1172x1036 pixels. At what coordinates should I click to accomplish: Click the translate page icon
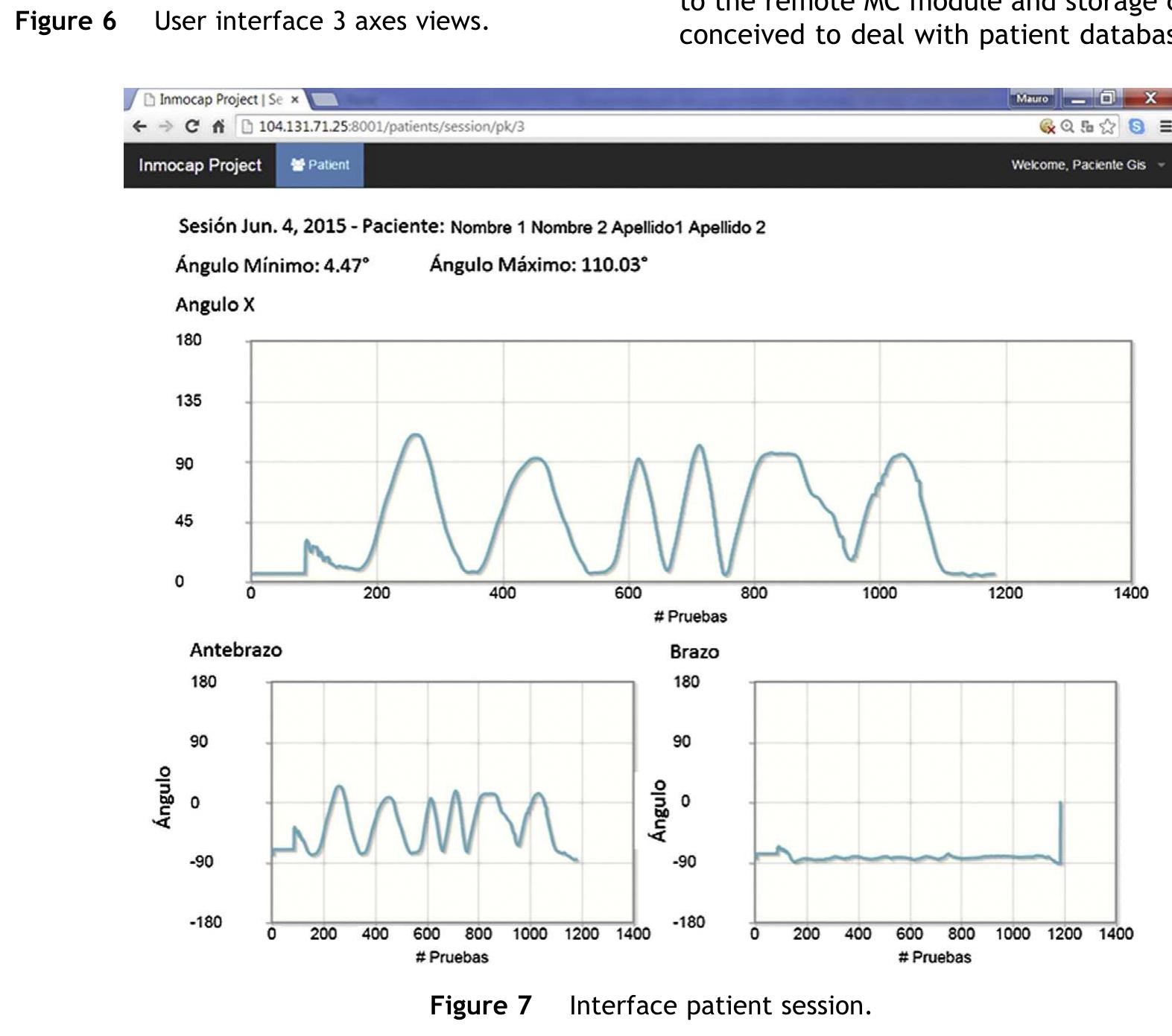[1087, 127]
